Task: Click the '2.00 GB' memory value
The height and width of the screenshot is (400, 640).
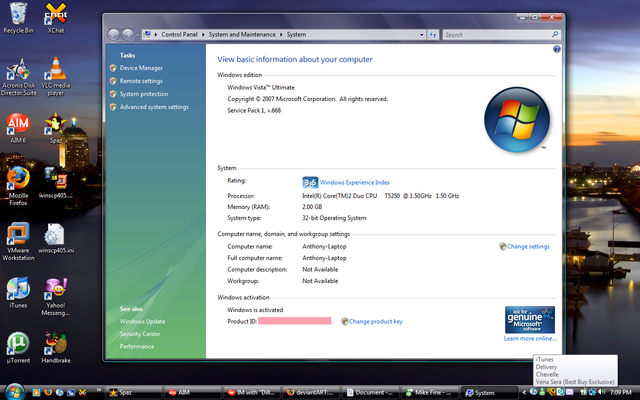Action: pyautogui.click(x=312, y=207)
